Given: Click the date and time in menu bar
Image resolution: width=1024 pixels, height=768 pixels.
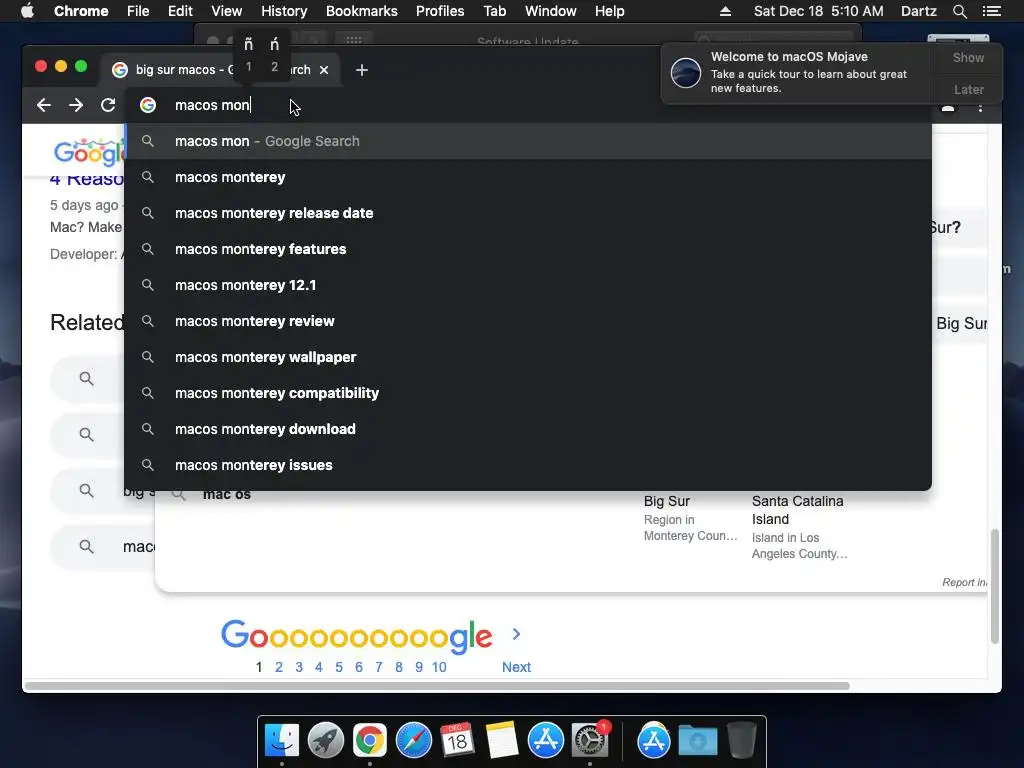Looking at the screenshot, I should [818, 11].
